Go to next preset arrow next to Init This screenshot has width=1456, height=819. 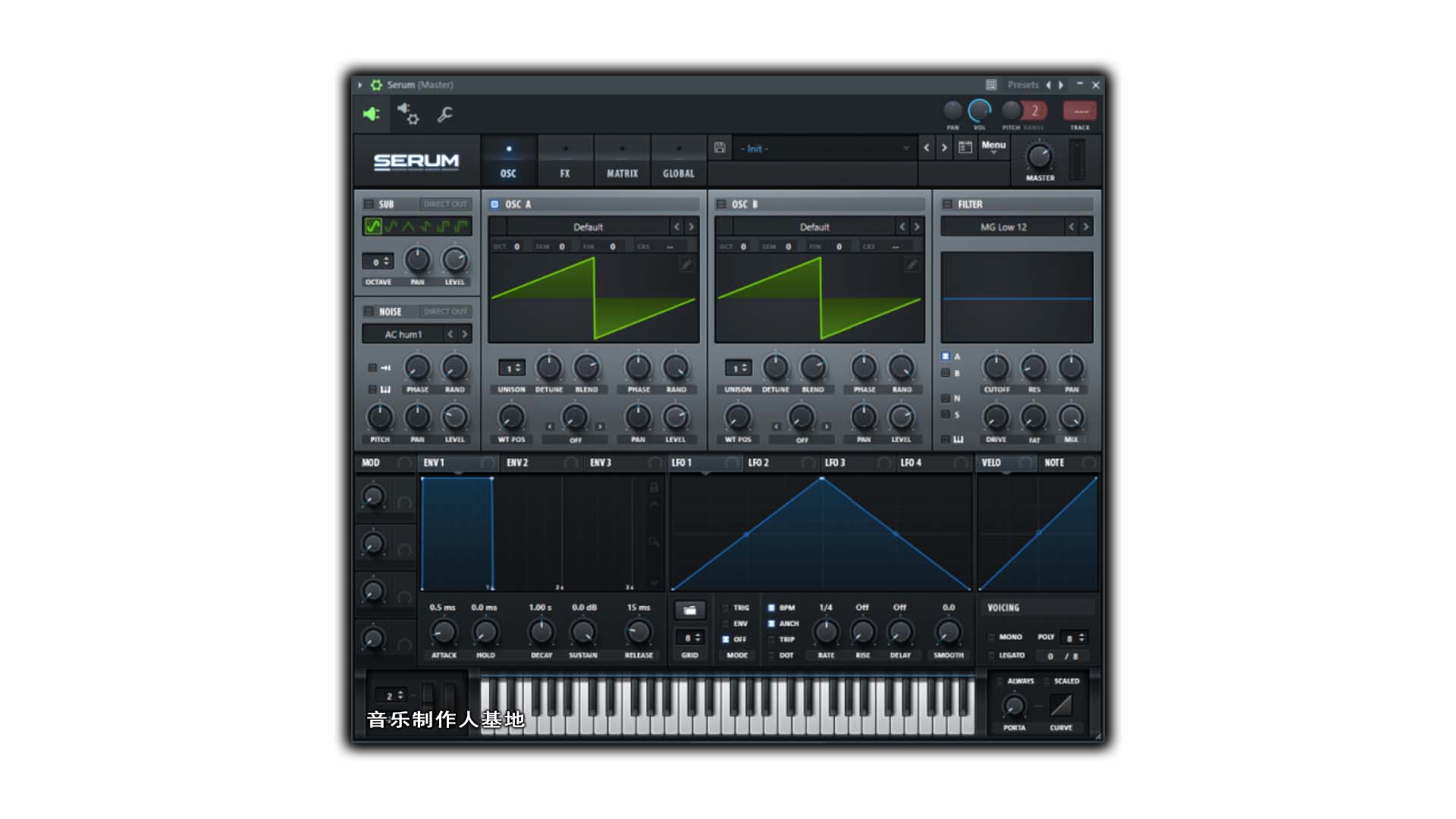point(944,148)
